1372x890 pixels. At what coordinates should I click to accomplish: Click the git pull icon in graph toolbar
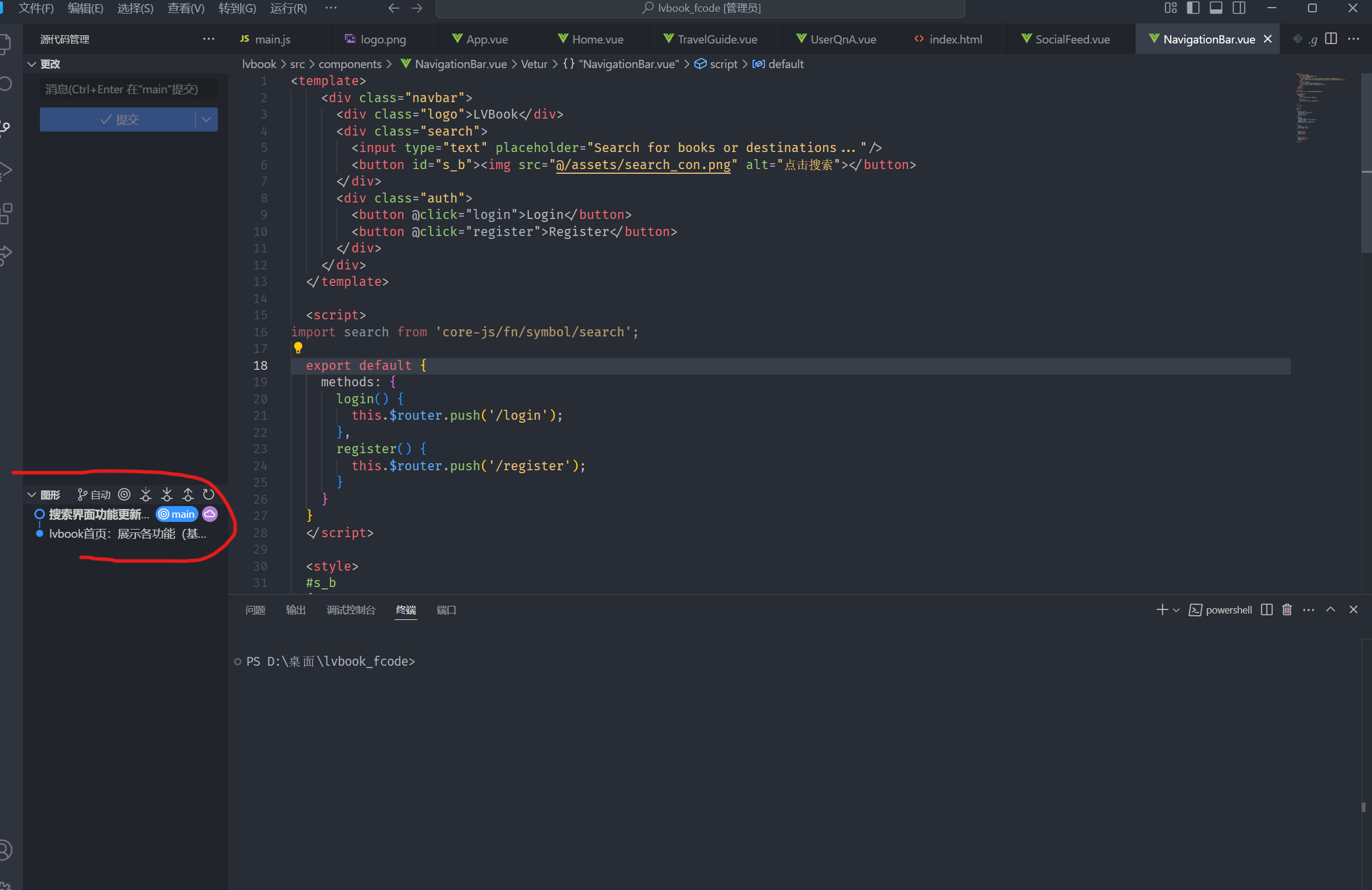[x=167, y=494]
